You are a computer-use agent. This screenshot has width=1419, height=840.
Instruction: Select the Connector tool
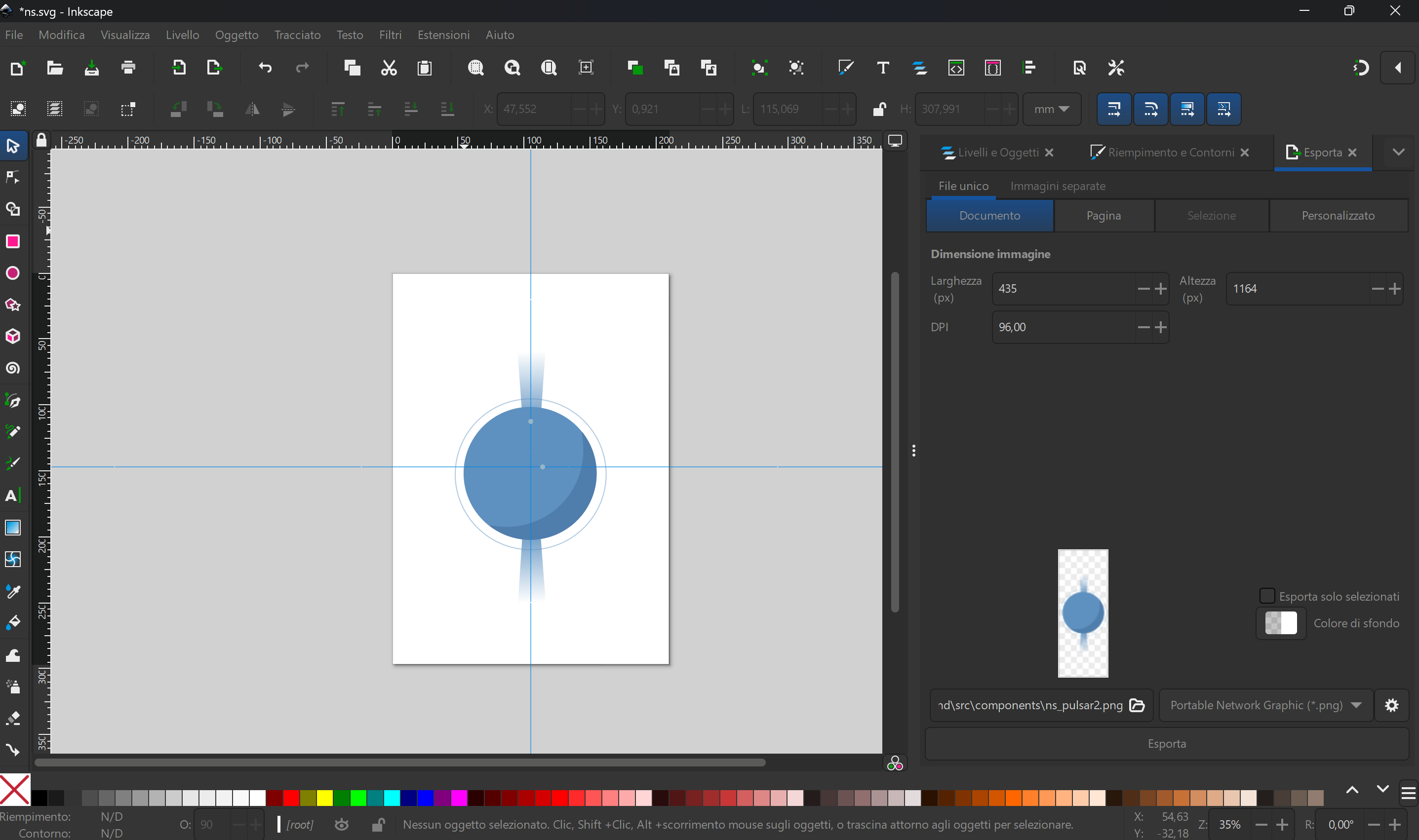pyautogui.click(x=12, y=750)
